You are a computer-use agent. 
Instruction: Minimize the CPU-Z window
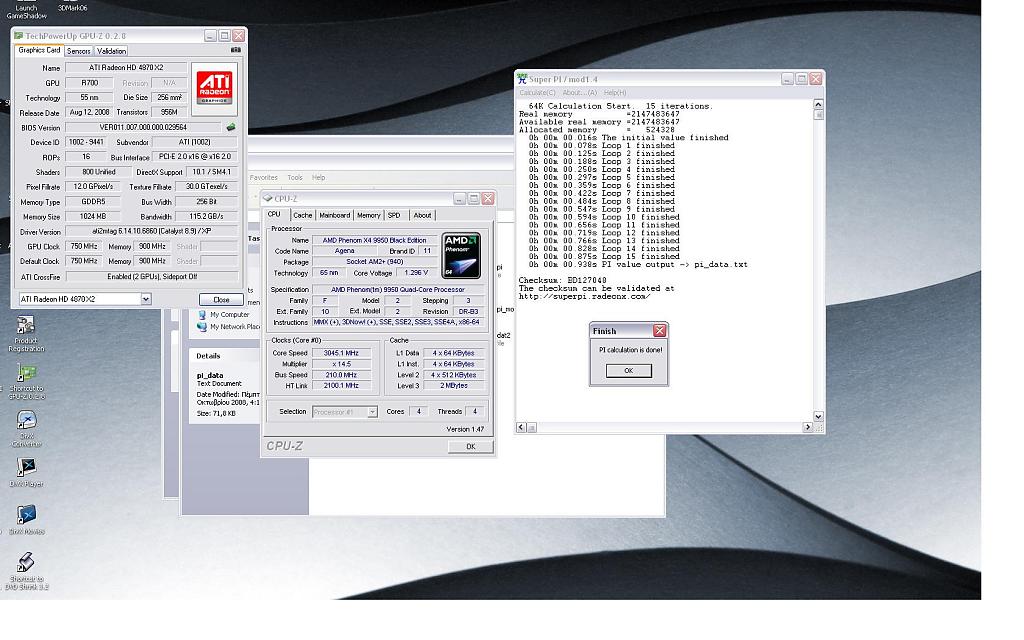click(460, 198)
